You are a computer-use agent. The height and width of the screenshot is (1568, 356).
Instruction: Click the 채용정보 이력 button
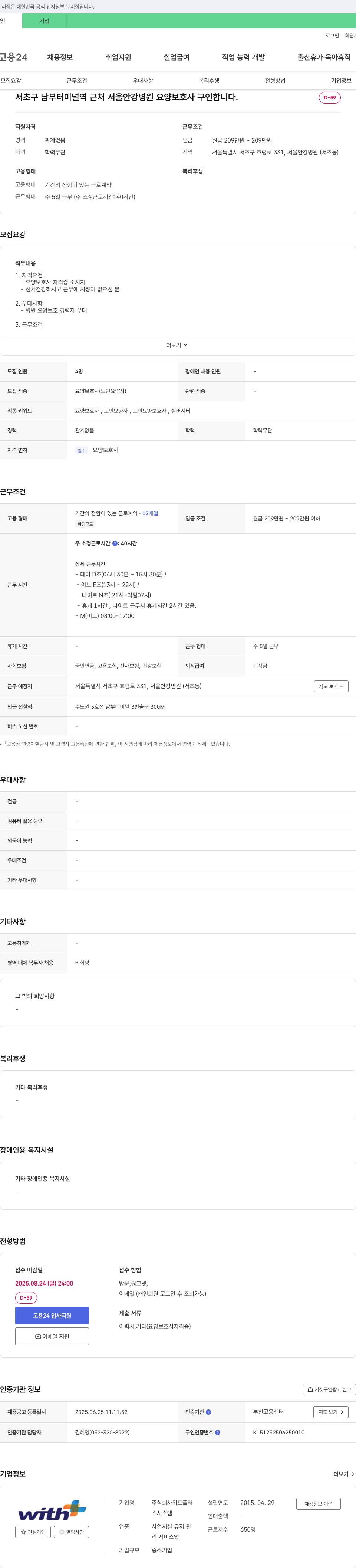point(318,1503)
